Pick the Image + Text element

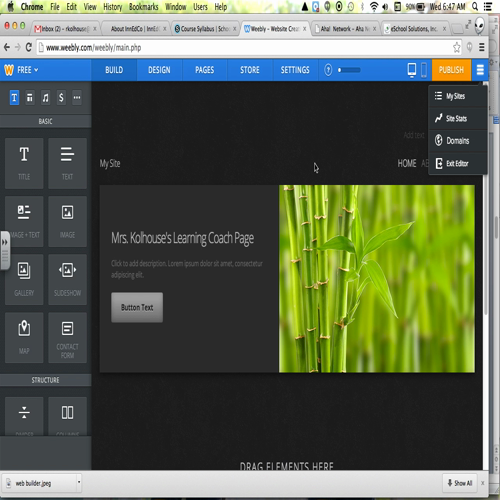[24, 221]
